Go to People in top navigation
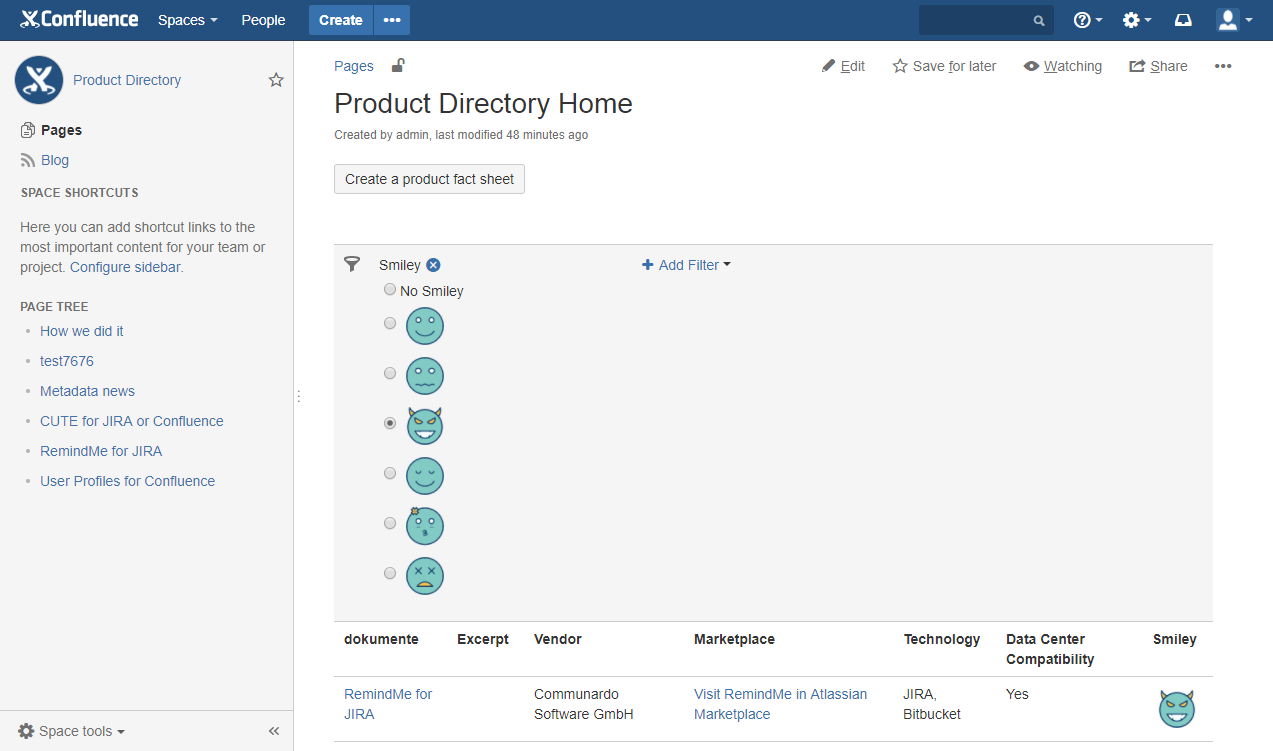Screen dimensions: 1273x751 (263, 20)
